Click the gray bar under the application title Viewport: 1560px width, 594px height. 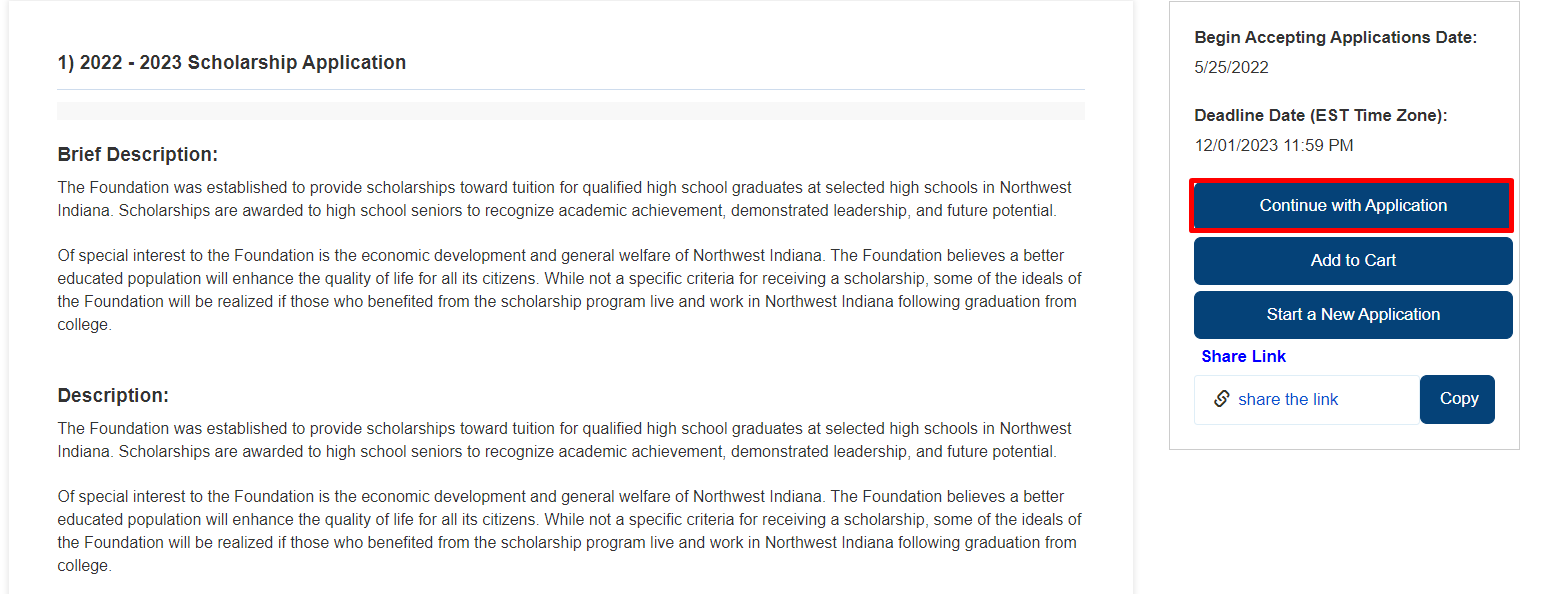tap(571, 111)
